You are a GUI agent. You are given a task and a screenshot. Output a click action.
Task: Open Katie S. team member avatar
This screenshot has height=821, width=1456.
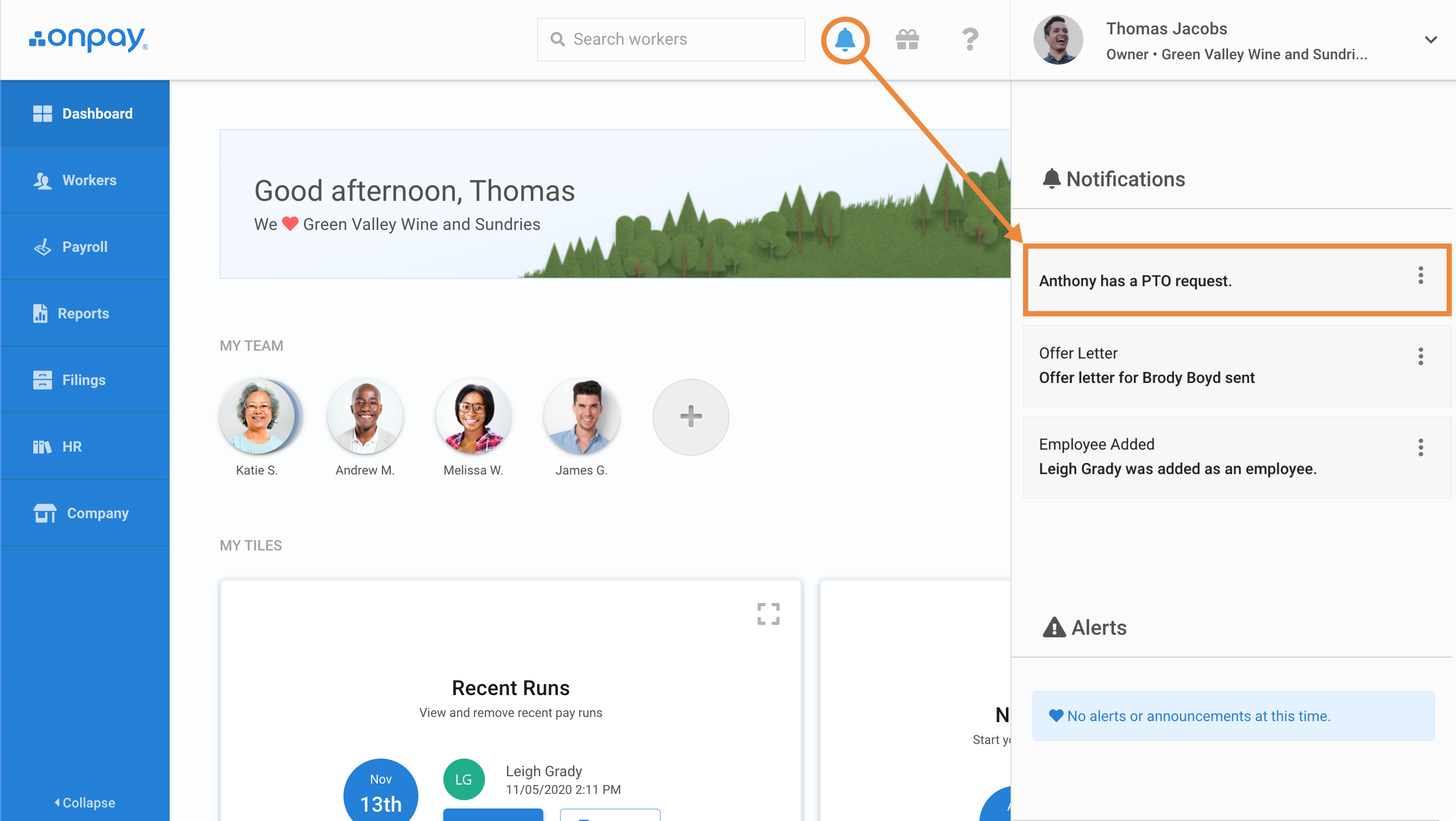pyautogui.click(x=257, y=416)
